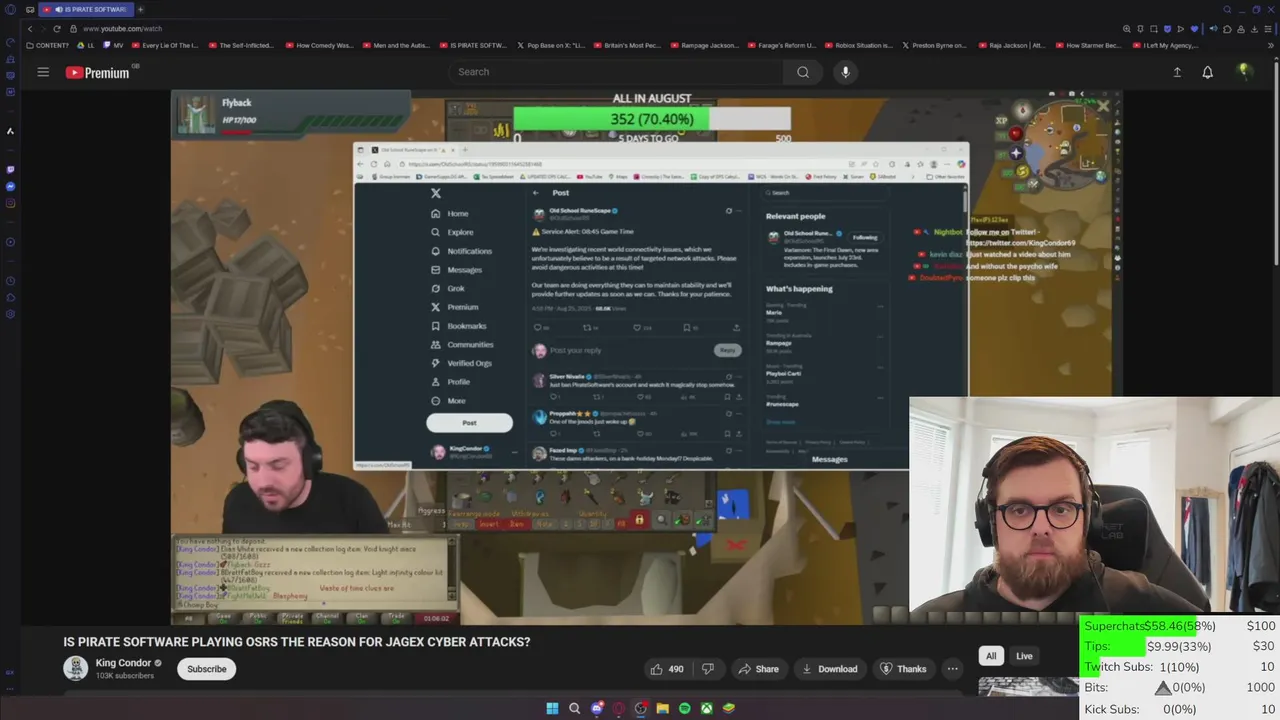Subscribe to King Condor channel
This screenshot has width=1280, height=720.
(x=207, y=669)
